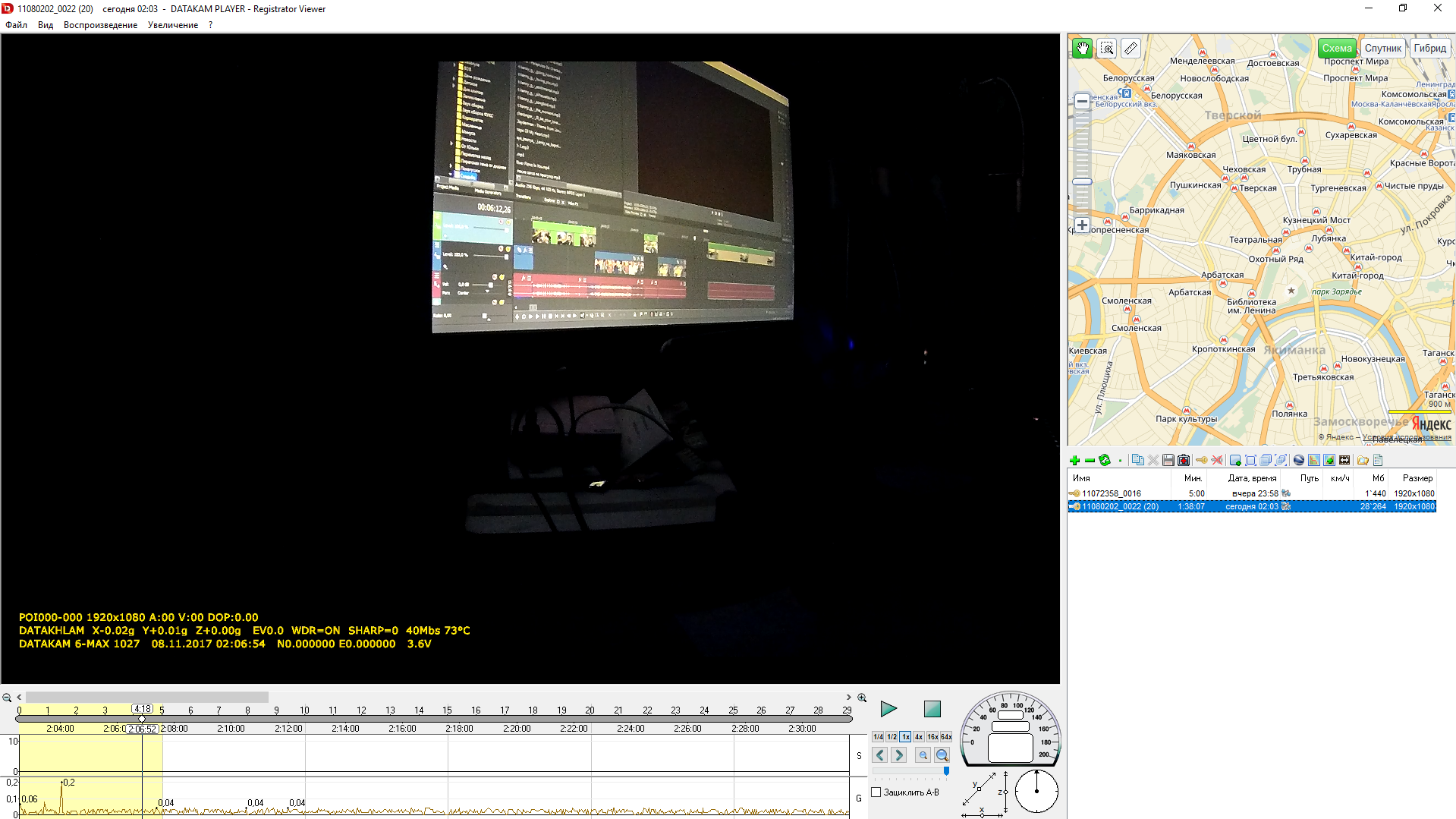Click the timeline horizontal scrollbar thumb
The image size is (1456, 819).
pos(147,698)
